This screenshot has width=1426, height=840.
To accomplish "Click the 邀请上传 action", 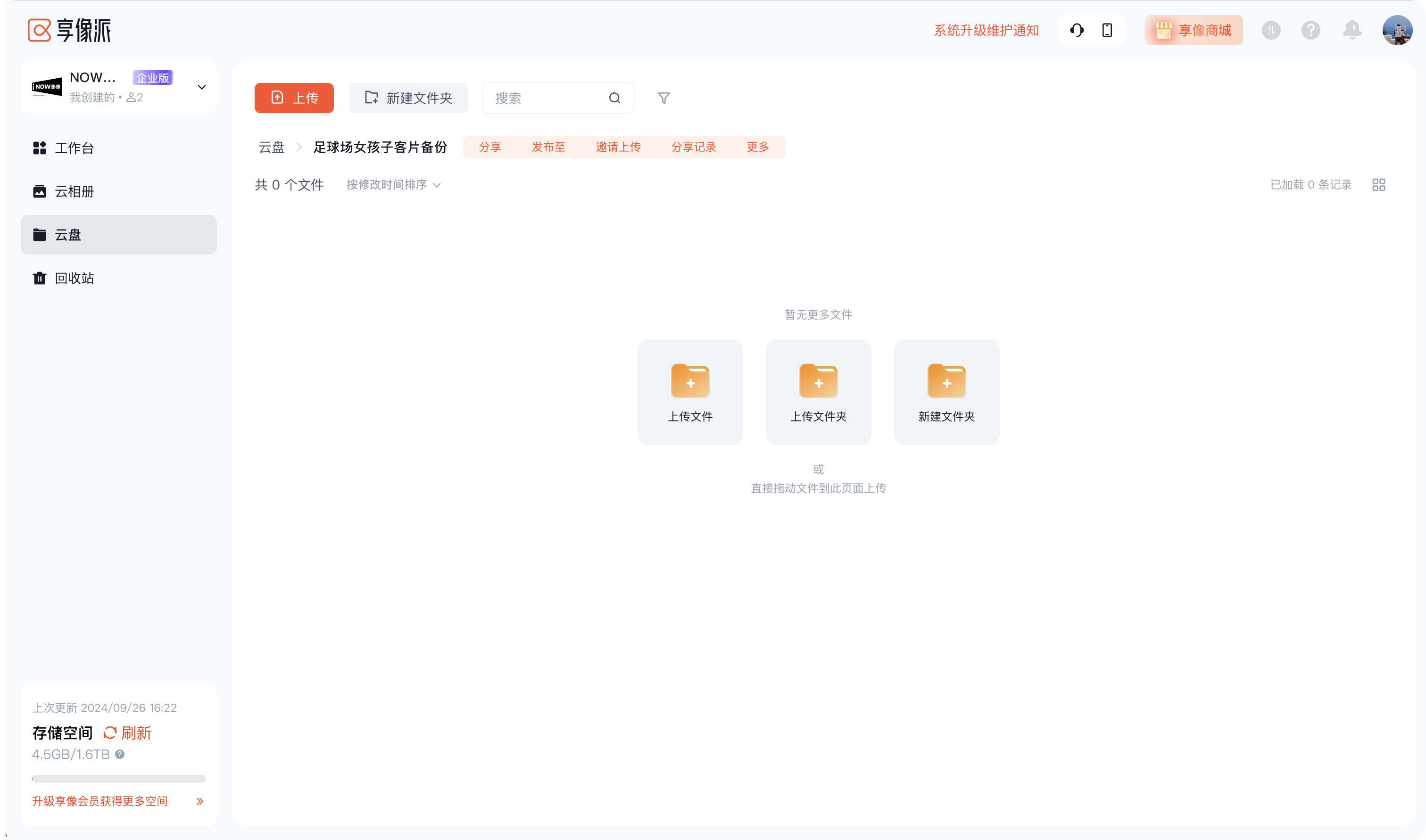I will pyautogui.click(x=618, y=147).
